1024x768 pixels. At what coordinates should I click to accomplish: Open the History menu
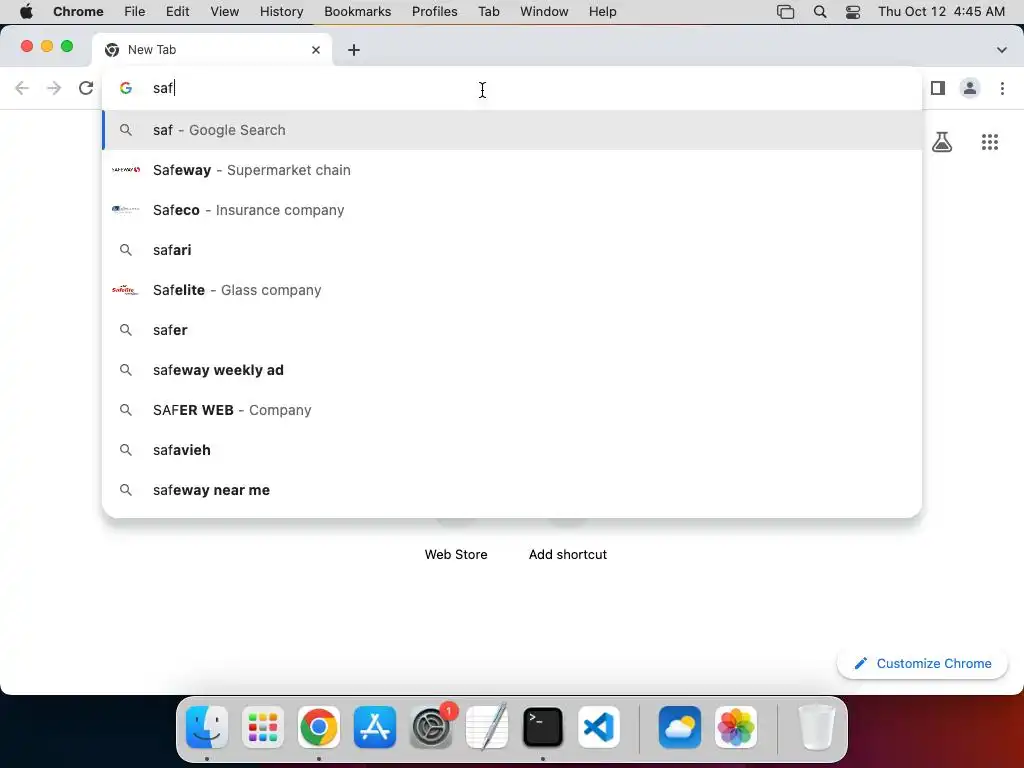click(x=281, y=11)
